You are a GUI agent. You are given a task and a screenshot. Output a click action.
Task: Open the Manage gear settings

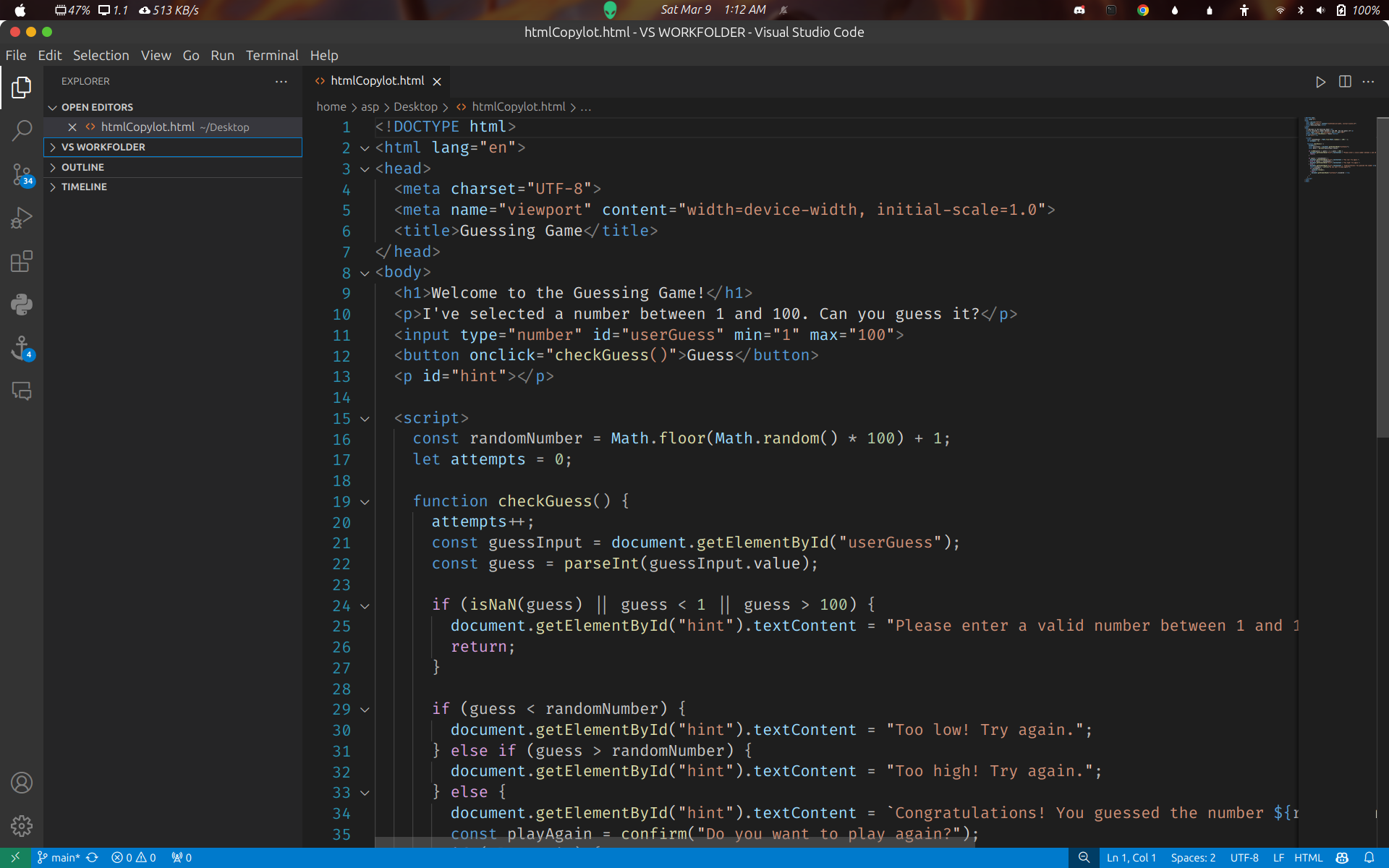pyautogui.click(x=22, y=825)
